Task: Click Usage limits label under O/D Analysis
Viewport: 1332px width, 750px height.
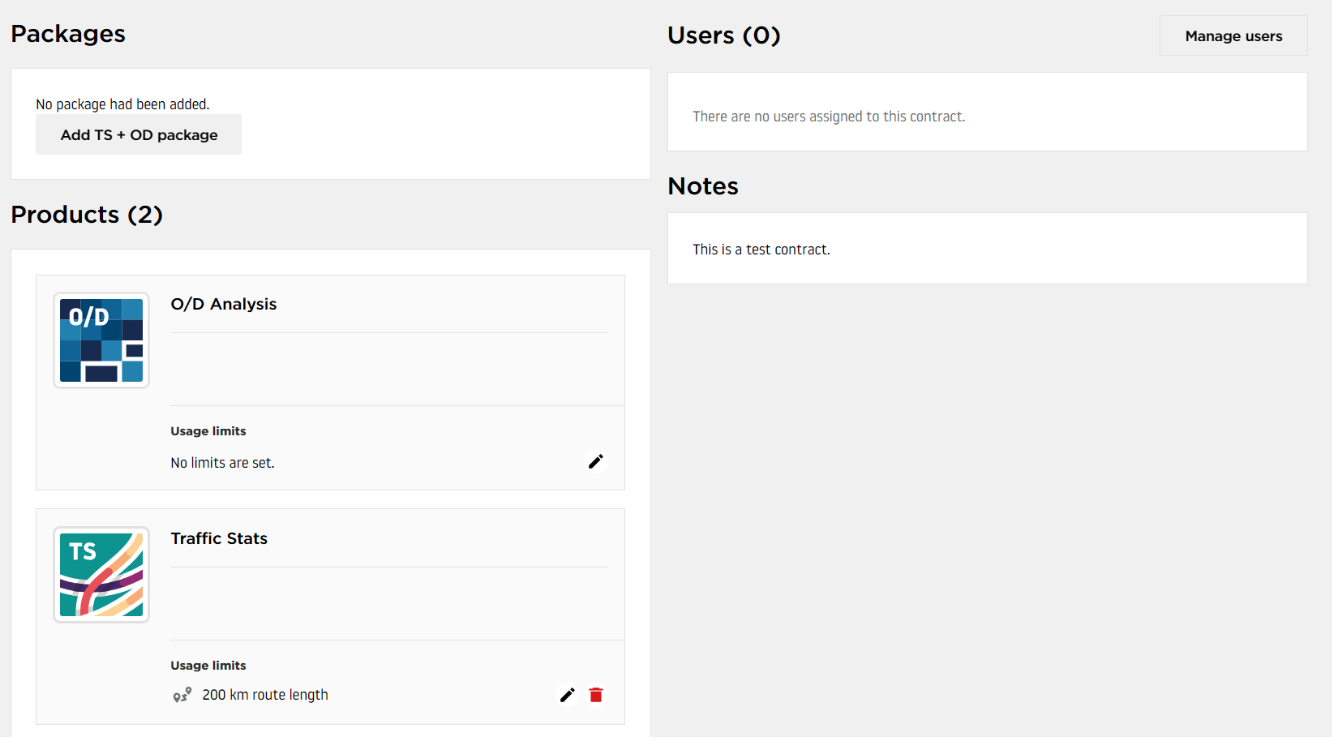Action: tap(208, 431)
